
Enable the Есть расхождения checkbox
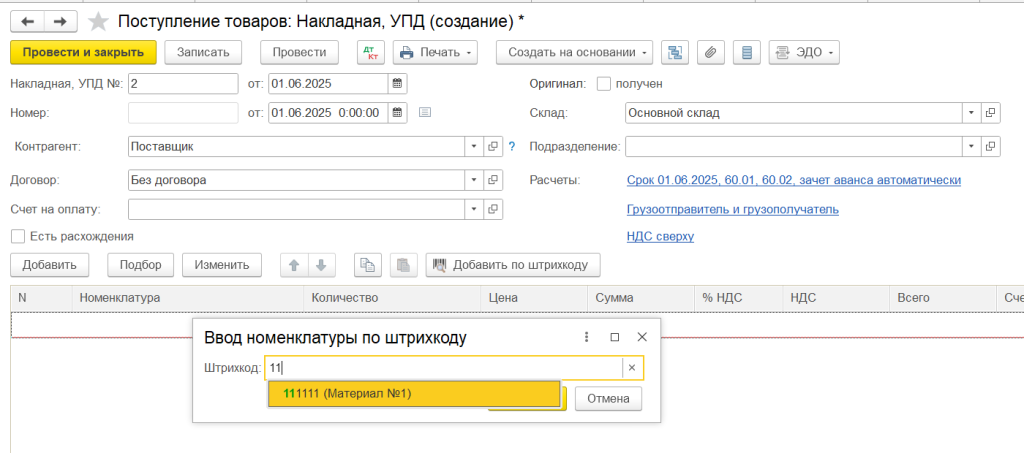click(x=17, y=236)
